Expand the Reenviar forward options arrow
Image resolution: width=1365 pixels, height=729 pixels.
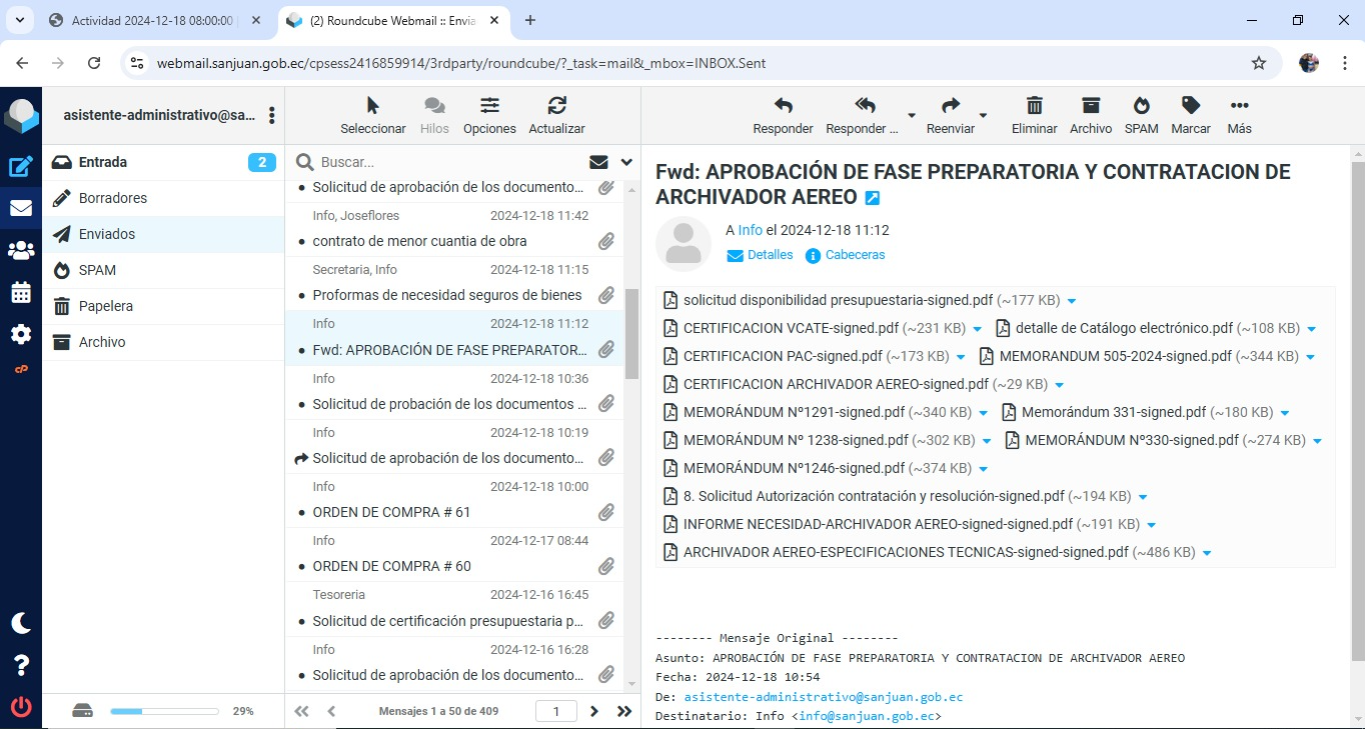pyautogui.click(x=983, y=115)
